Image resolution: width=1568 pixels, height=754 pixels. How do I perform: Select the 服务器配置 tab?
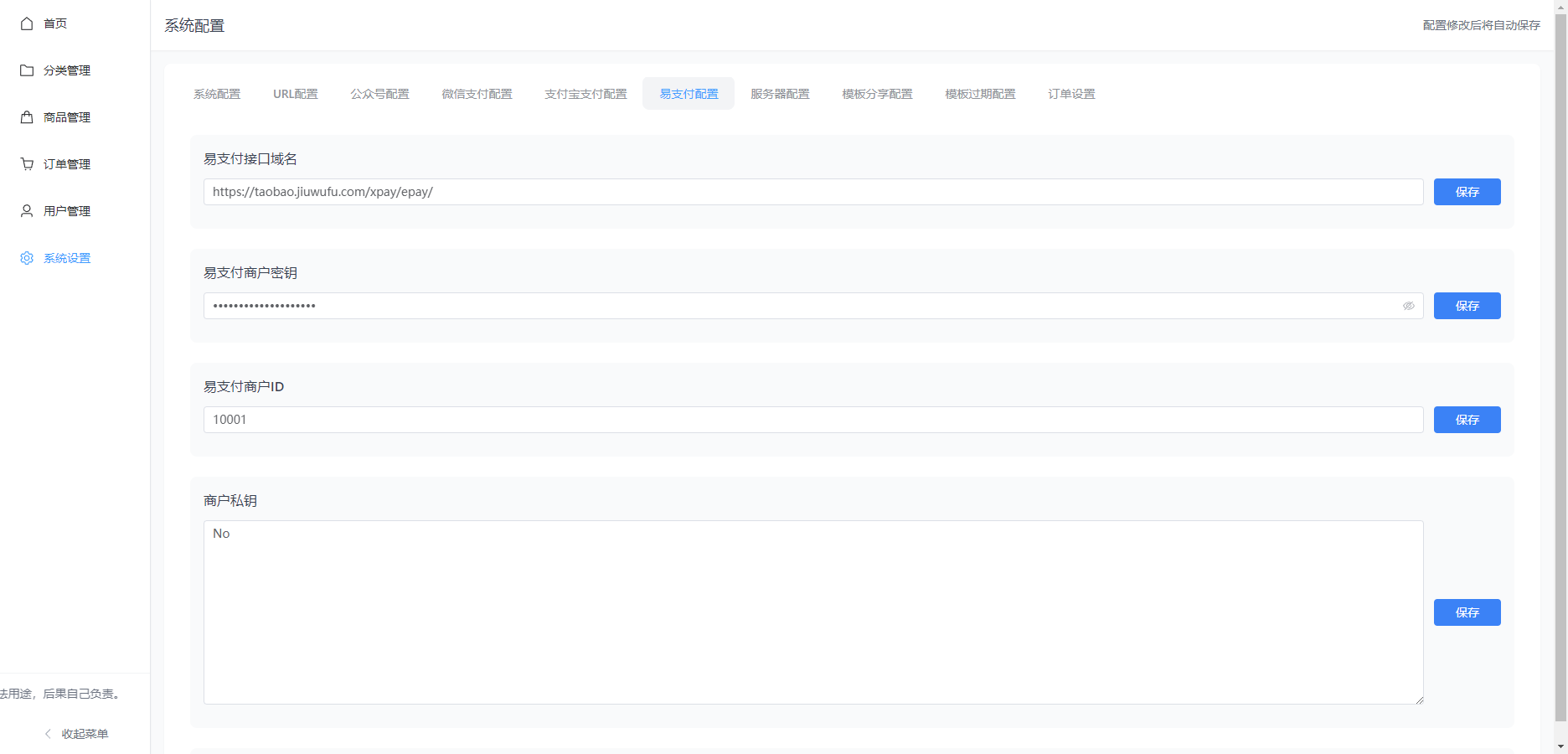coord(780,94)
